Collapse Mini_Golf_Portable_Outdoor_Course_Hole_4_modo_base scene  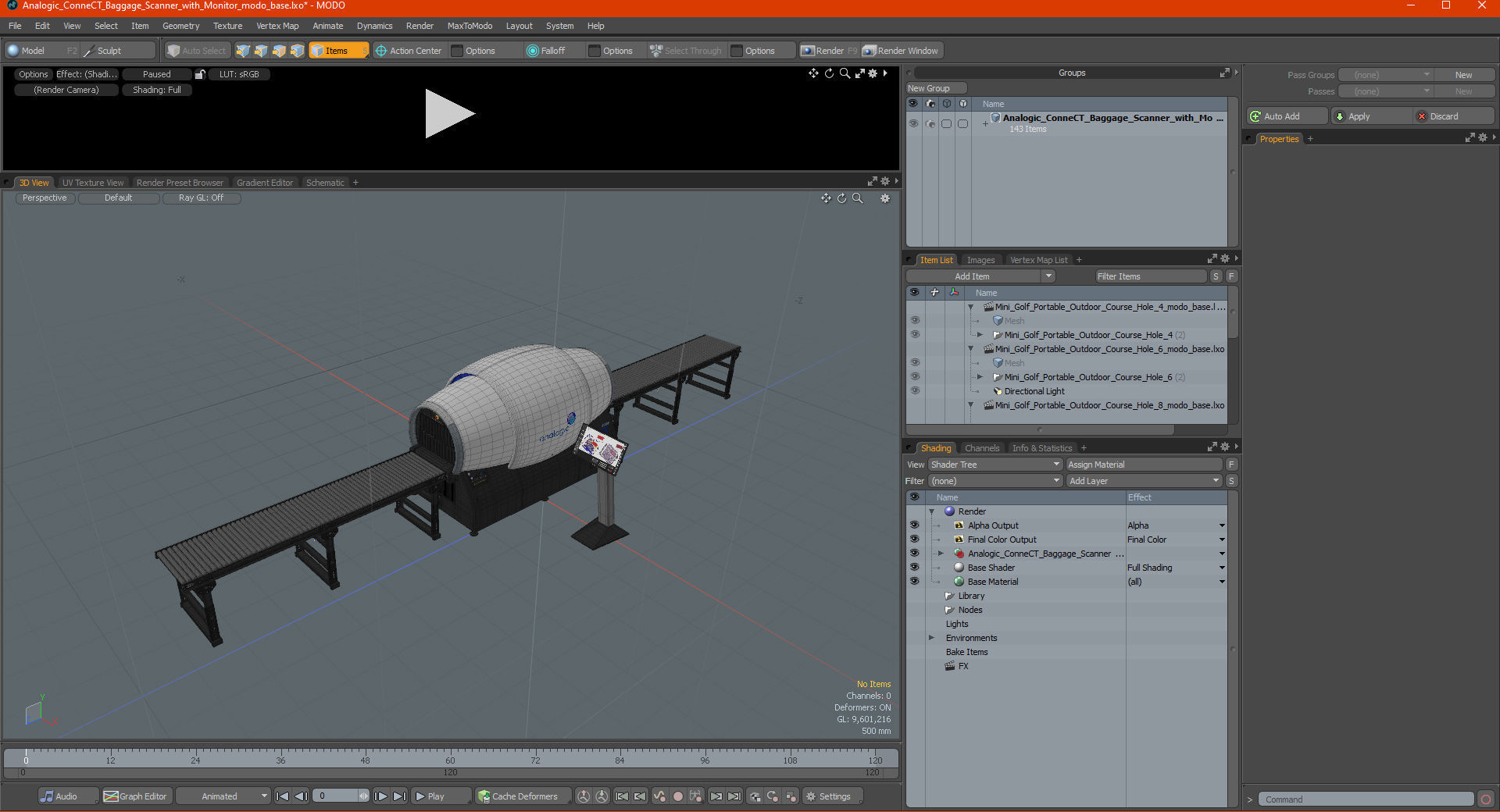pos(970,307)
